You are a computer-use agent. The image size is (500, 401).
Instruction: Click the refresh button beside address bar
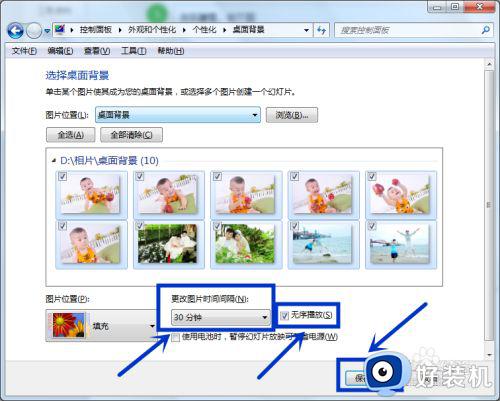321,31
